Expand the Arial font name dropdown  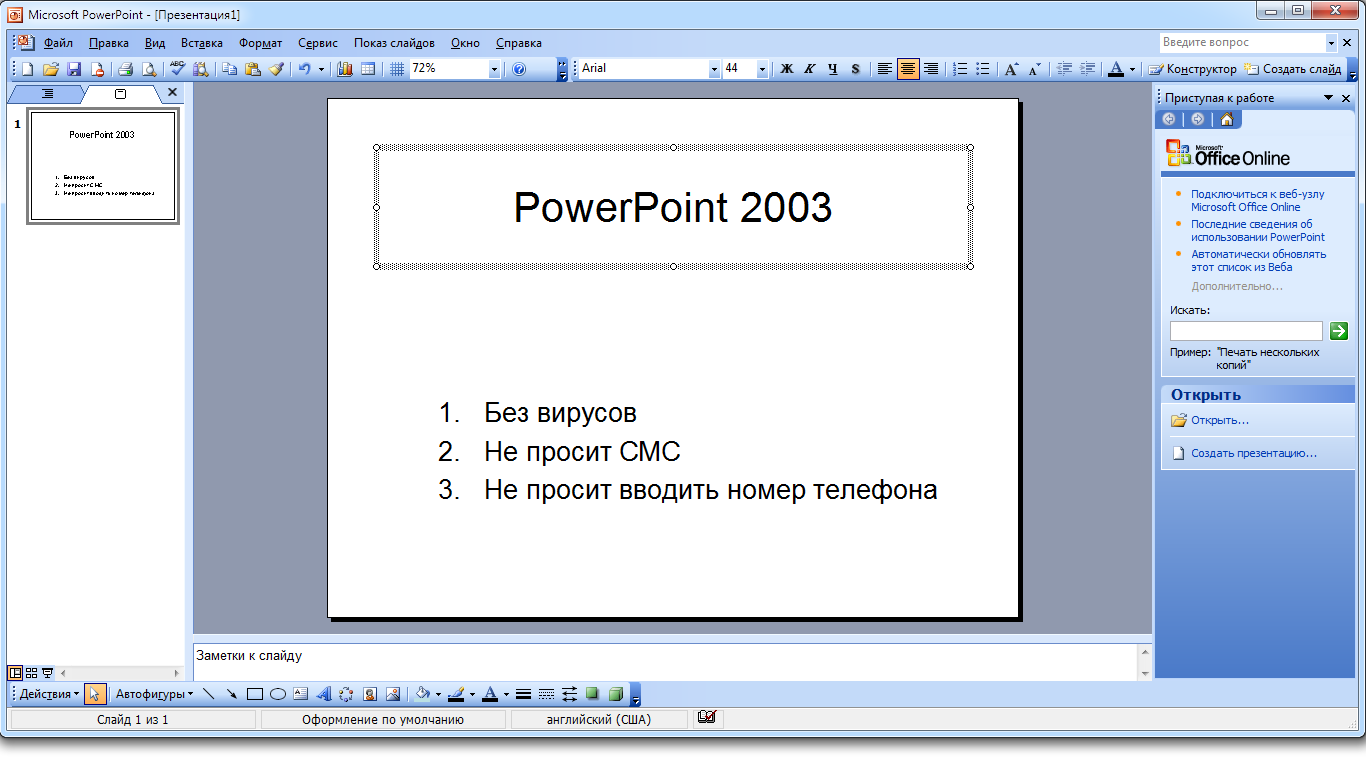pos(714,69)
